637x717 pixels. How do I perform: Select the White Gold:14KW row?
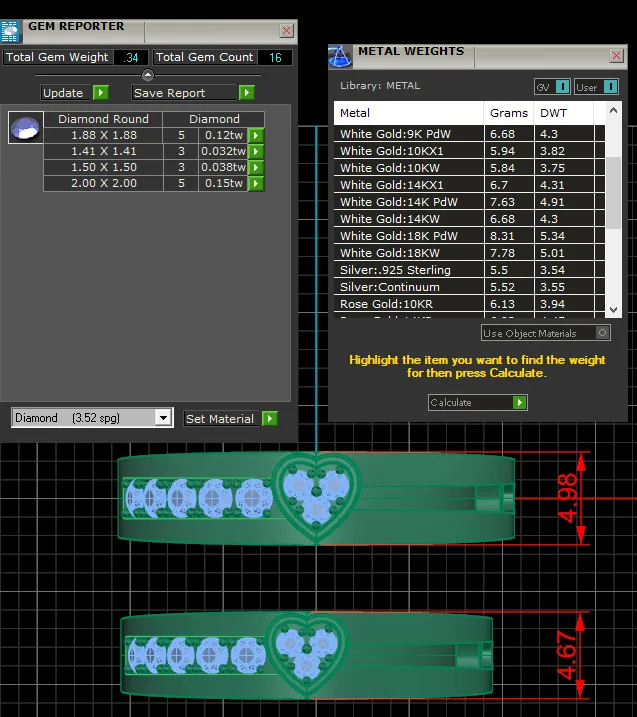[x=469, y=219]
